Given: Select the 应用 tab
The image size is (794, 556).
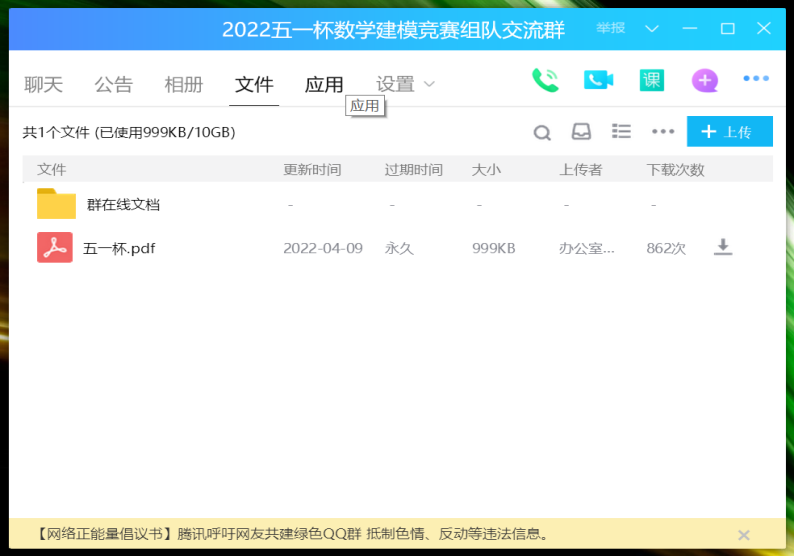Looking at the screenshot, I should [x=324, y=85].
